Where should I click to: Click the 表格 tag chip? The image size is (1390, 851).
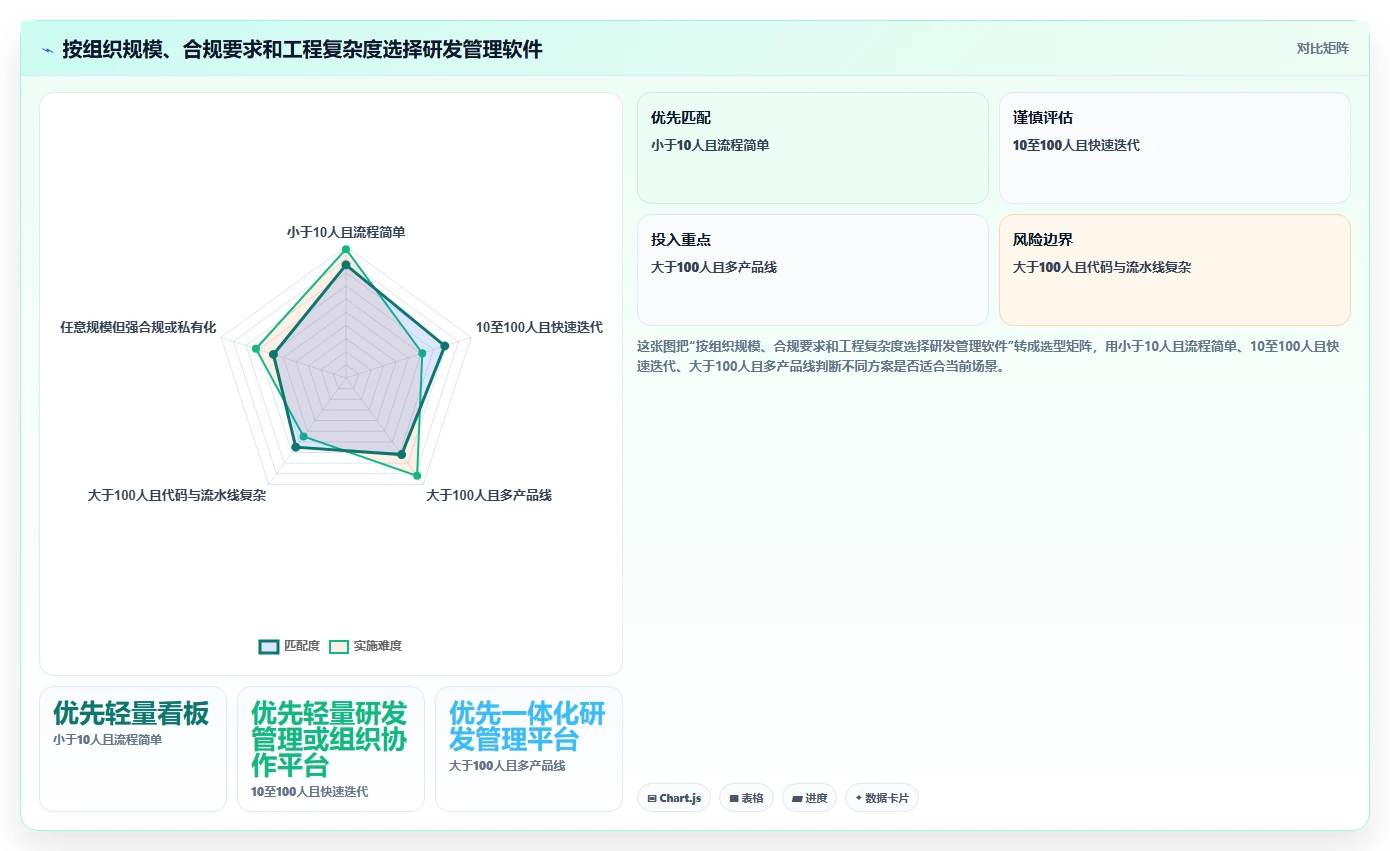pos(746,798)
